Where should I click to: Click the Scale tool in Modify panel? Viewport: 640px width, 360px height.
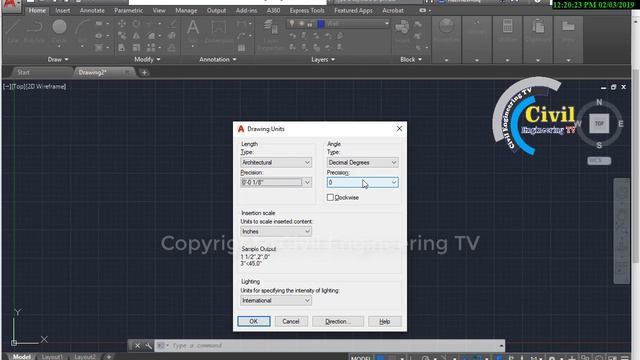[x=136, y=48]
